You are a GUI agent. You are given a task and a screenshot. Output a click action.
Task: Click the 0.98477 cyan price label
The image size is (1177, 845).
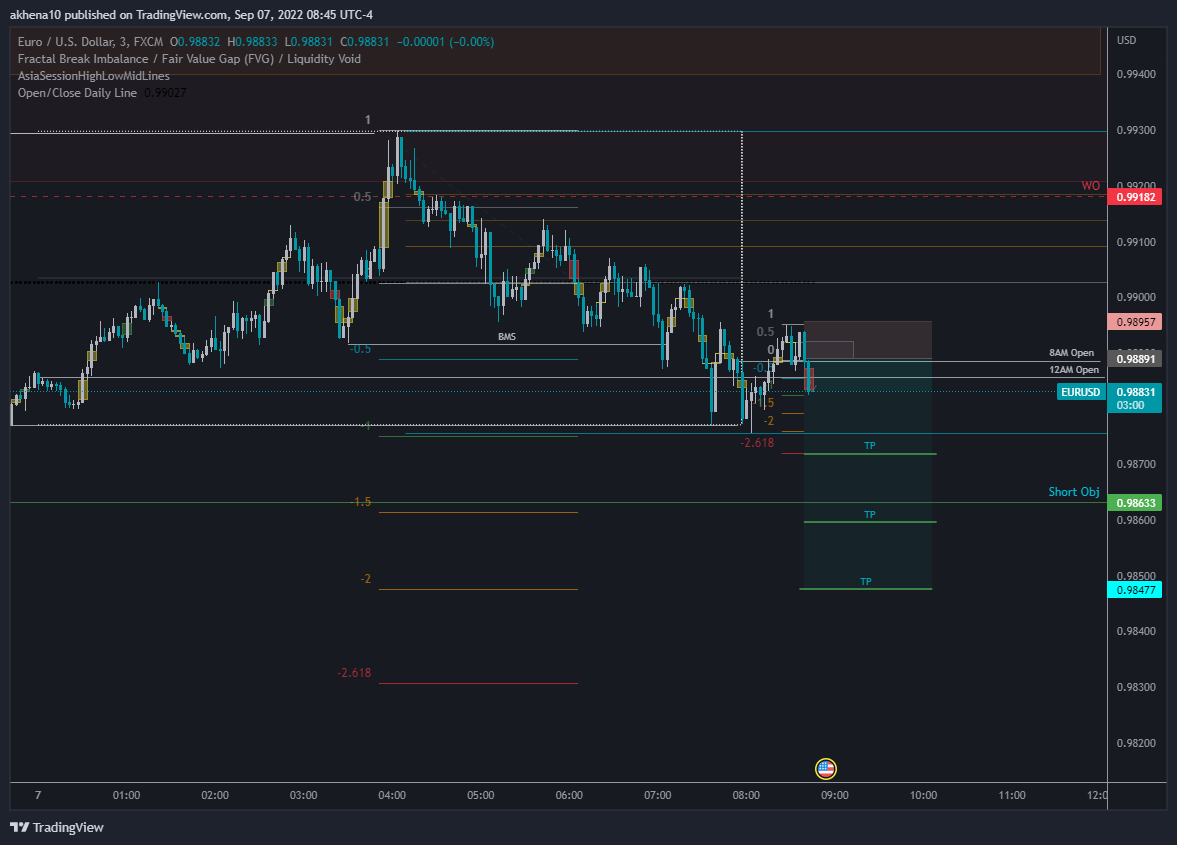pyautogui.click(x=1135, y=590)
